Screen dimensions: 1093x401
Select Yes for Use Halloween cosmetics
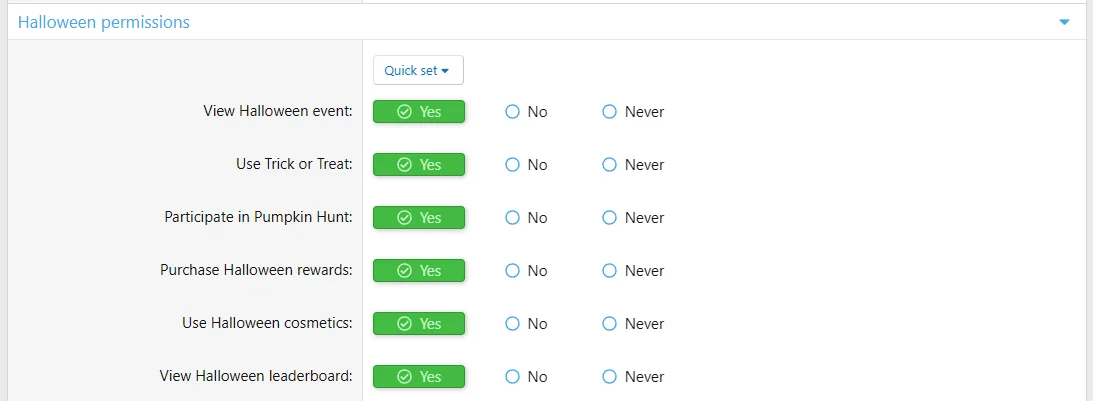point(418,324)
